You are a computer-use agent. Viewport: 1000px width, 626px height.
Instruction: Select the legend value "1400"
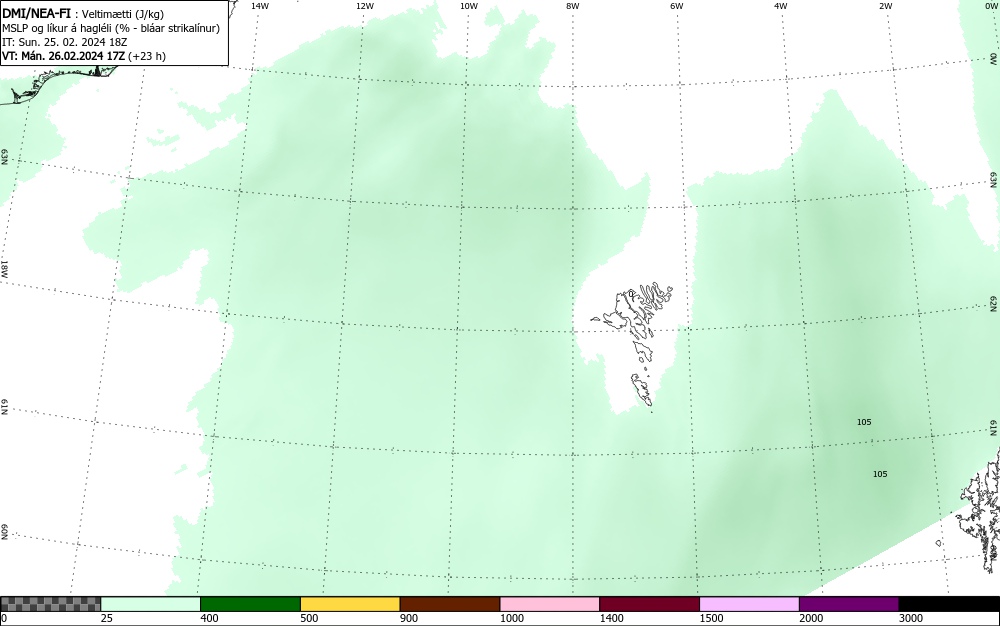(611, 618)
